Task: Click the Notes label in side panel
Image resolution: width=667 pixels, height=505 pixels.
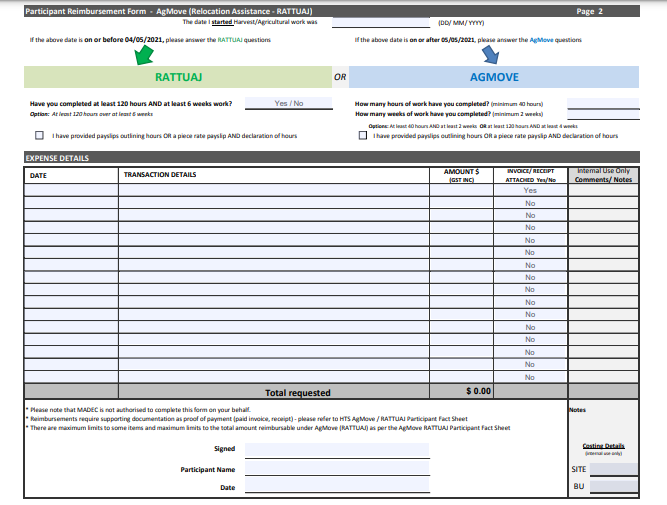Action: pos(577,410)
